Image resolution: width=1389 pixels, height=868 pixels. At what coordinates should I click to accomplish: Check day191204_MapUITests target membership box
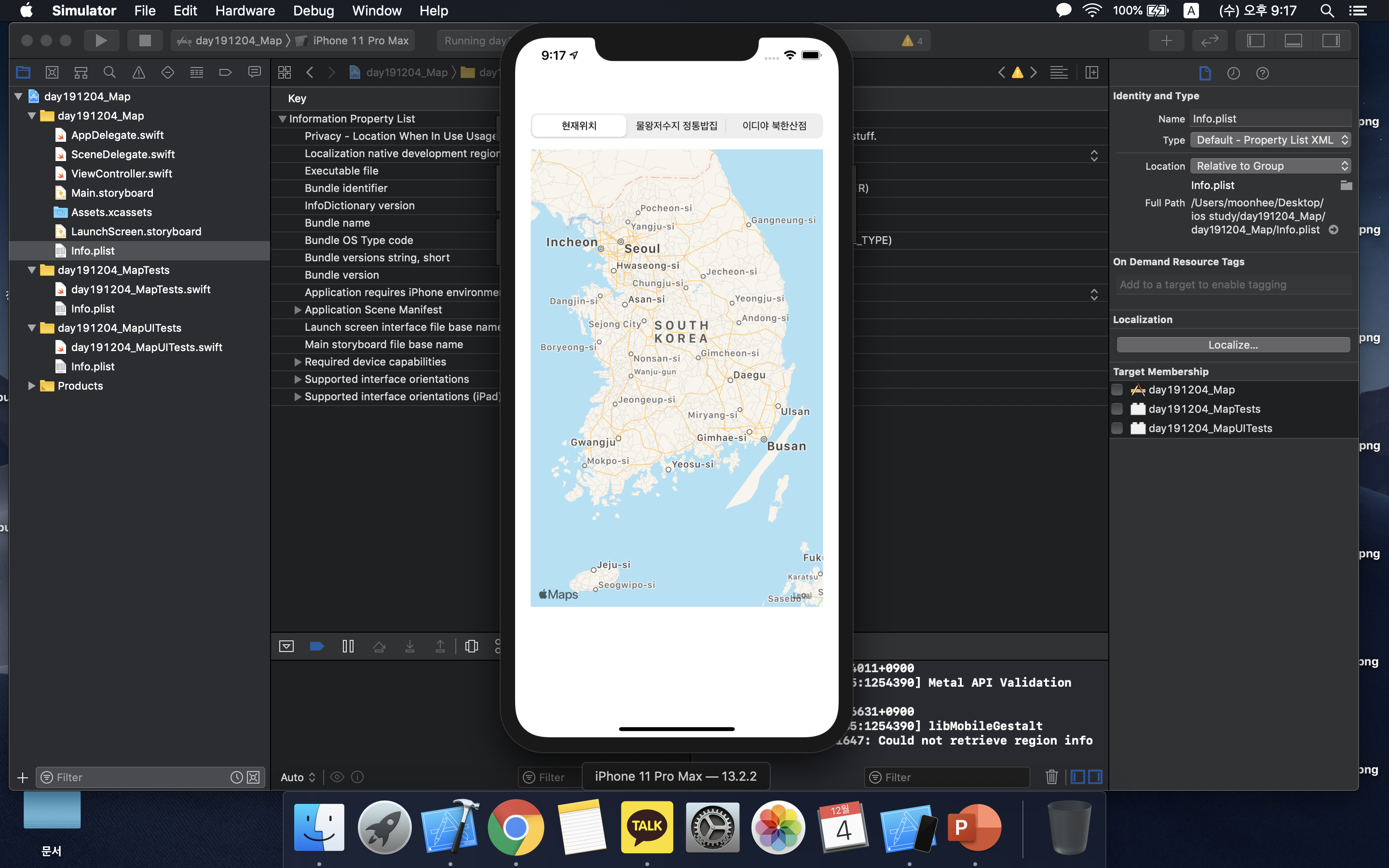coord(1117,428)
